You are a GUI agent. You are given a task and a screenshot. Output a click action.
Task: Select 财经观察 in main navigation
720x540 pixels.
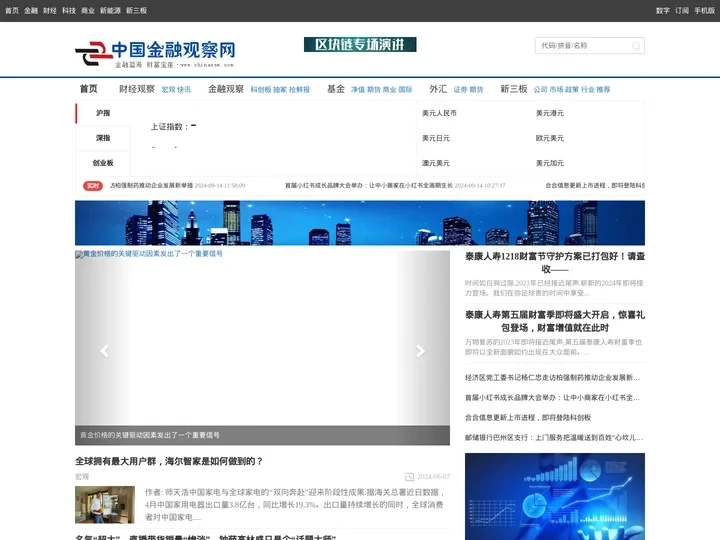pyautogui.click(x=137, y=89)
